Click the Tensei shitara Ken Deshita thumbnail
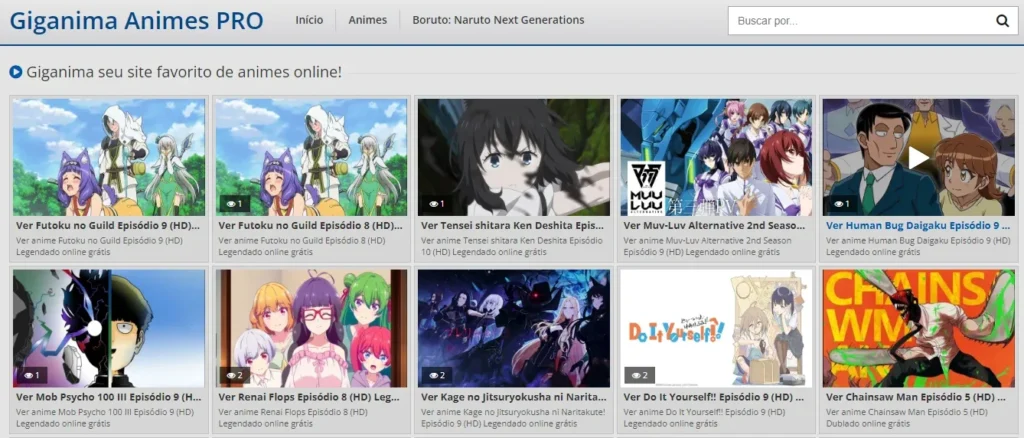Screen dimensions: 1024x438 click(x=514, y=157)
